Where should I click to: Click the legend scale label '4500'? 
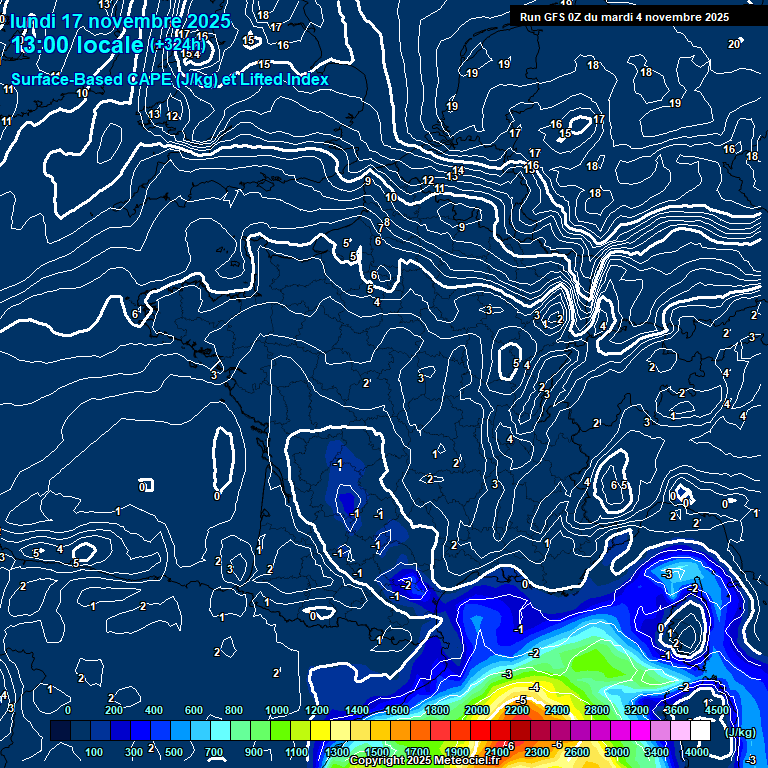[x=717, y=710]
